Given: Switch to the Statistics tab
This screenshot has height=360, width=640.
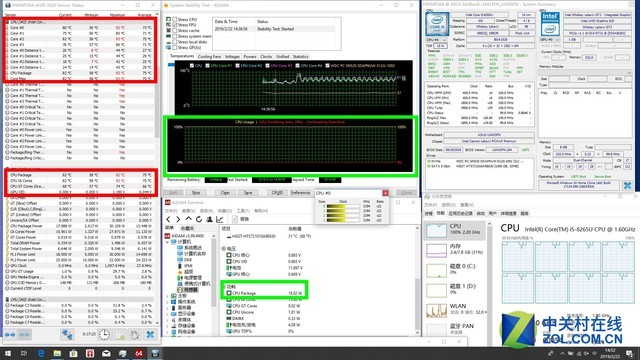Looking at the screenshot, I should click(300, 57).
